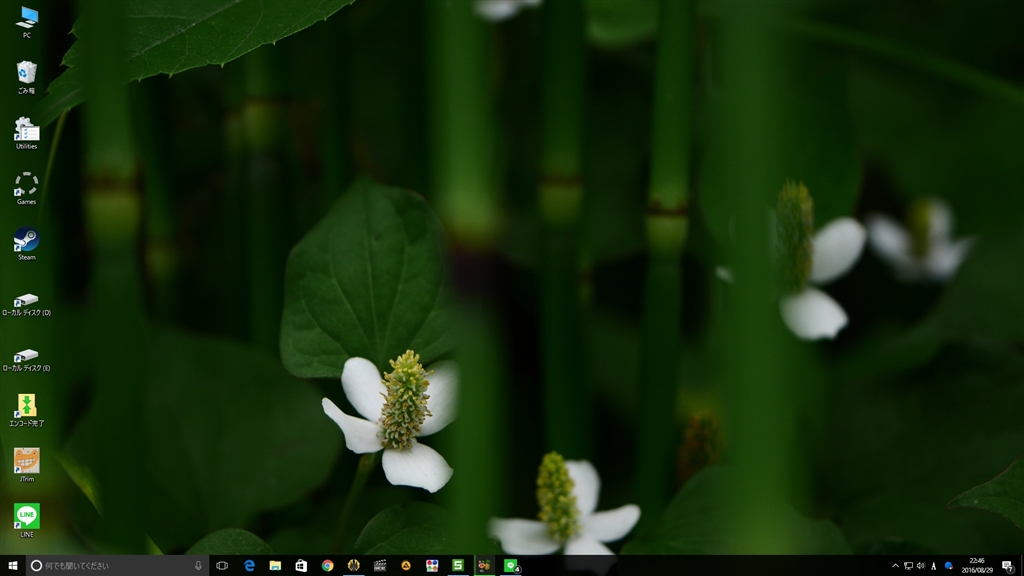Select the Recycle Bin (ごみ箱) icon

pos(26,77)
